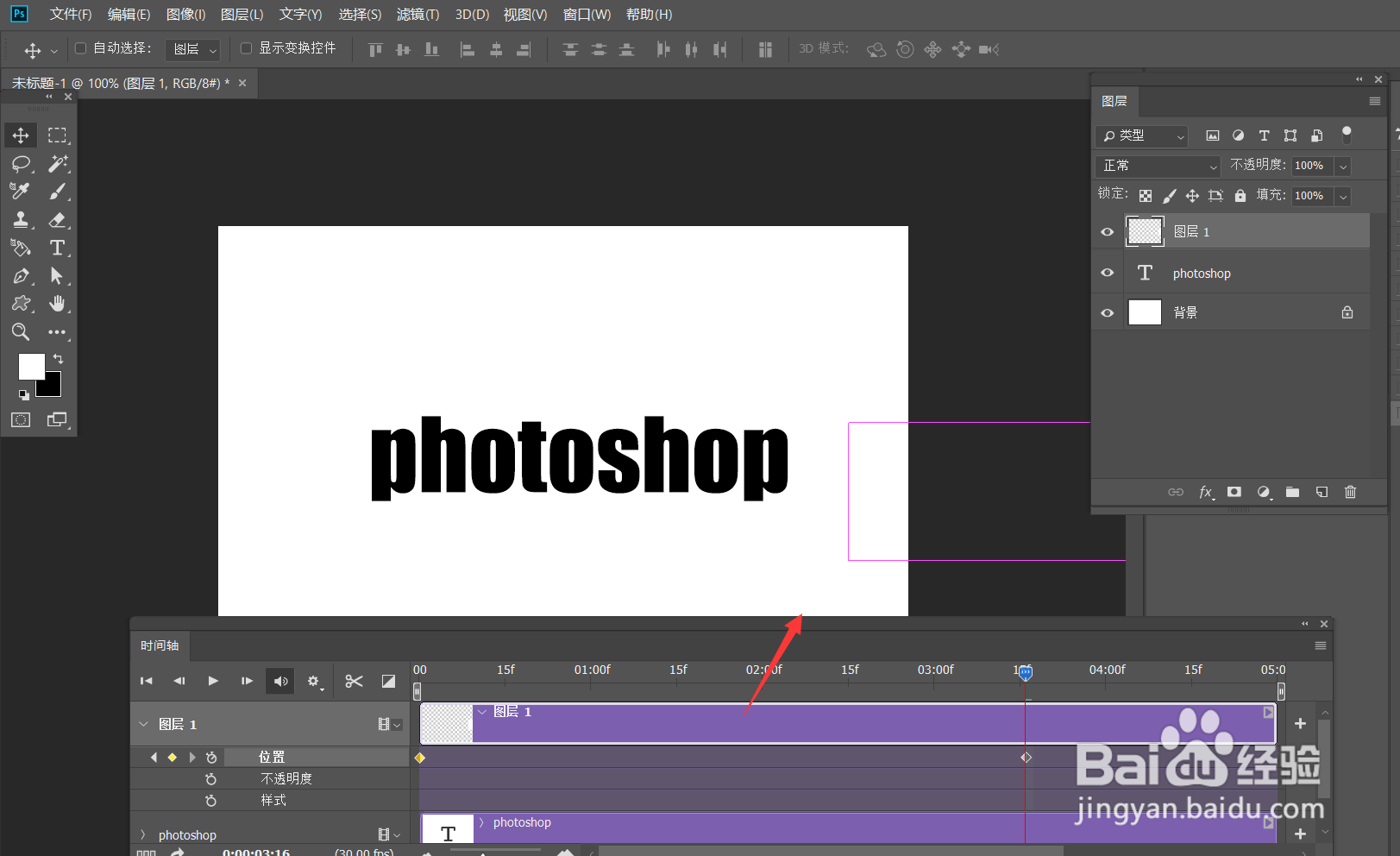
Task: Select the Rectangular Marquee tool
Action: [57, 135]
